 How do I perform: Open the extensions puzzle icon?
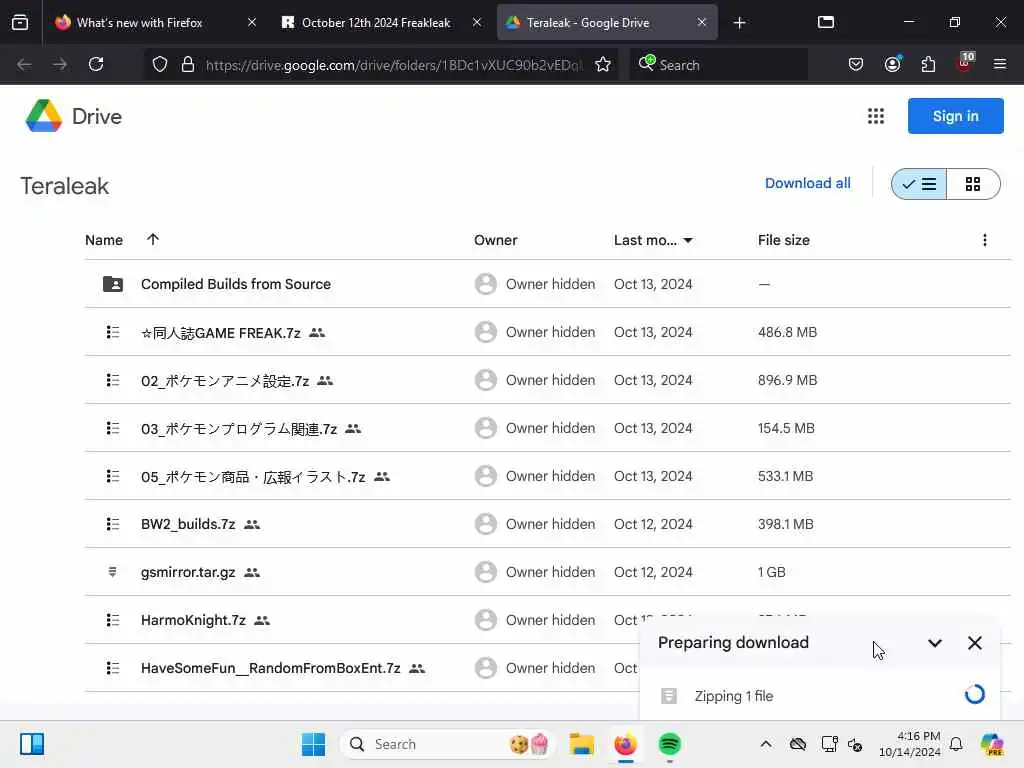[x=928, y=64]
